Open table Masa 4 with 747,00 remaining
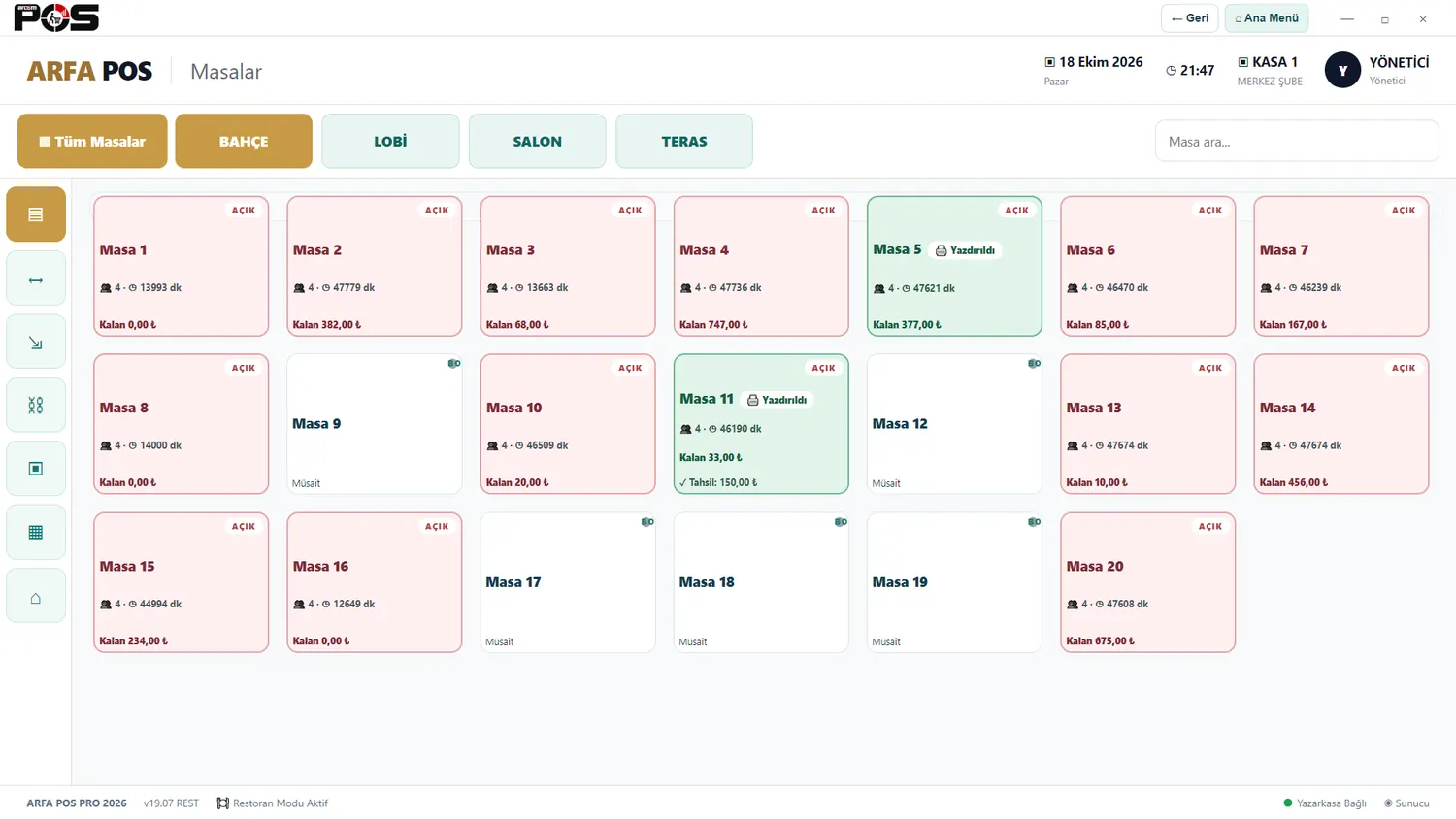The width and height of the screenshot is (1456, 819). pos(761,267)
